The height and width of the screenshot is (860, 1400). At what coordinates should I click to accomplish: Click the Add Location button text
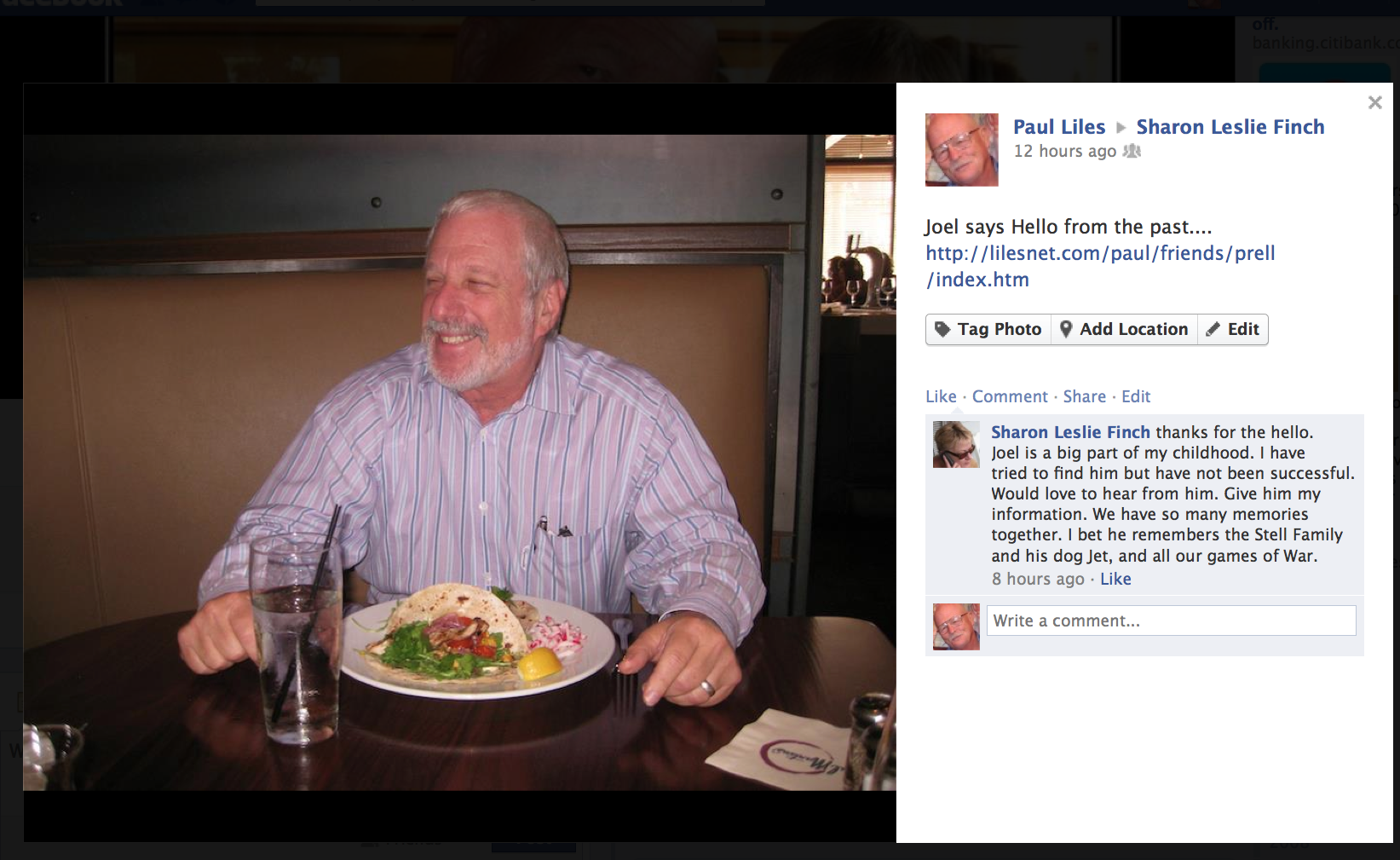click(1133, 329)
